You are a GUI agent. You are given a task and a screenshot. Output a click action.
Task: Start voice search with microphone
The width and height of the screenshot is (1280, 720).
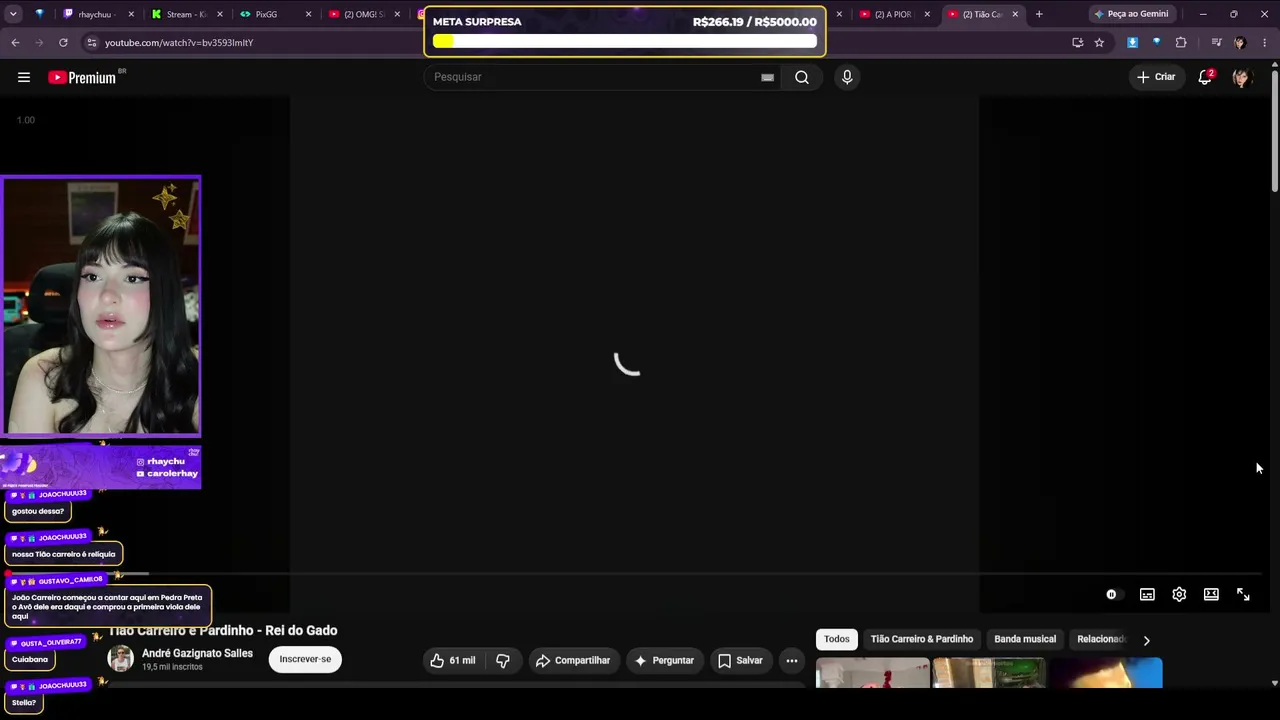[x=847, y=77]
